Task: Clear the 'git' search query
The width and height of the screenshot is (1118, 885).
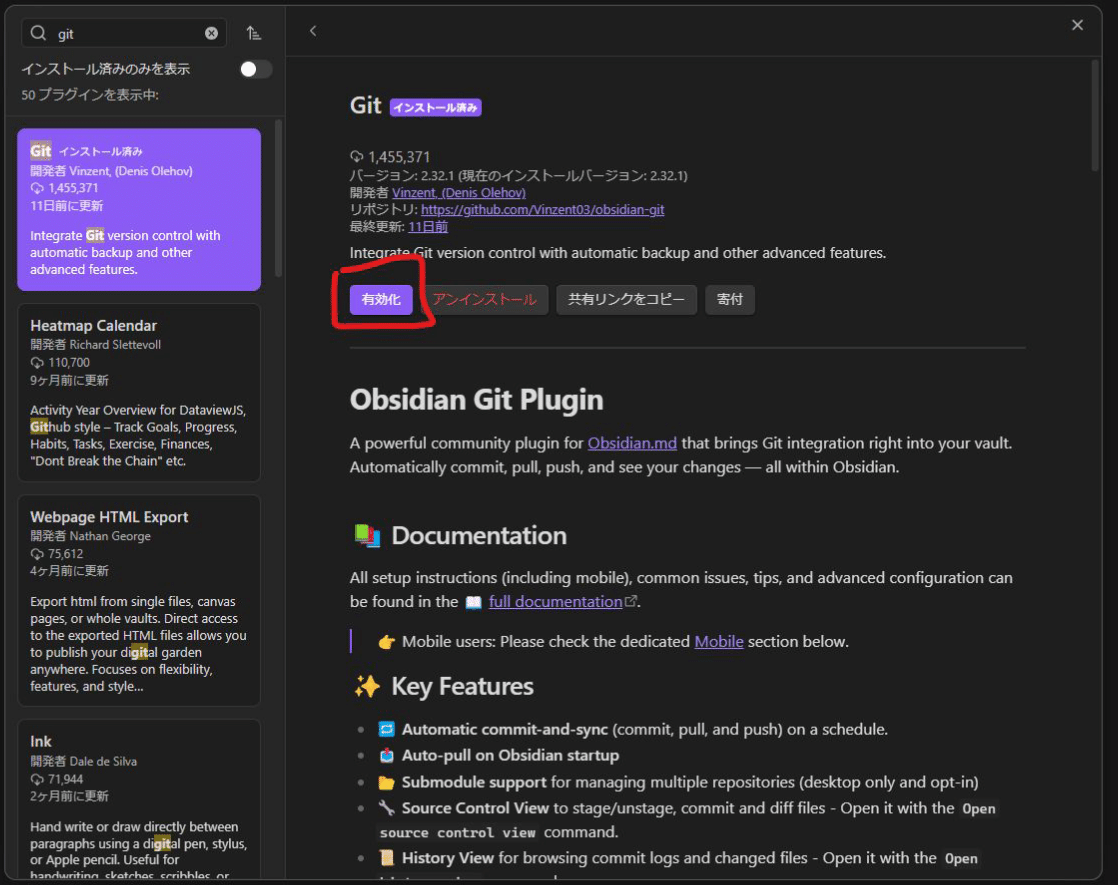Action: coord(212,34)
